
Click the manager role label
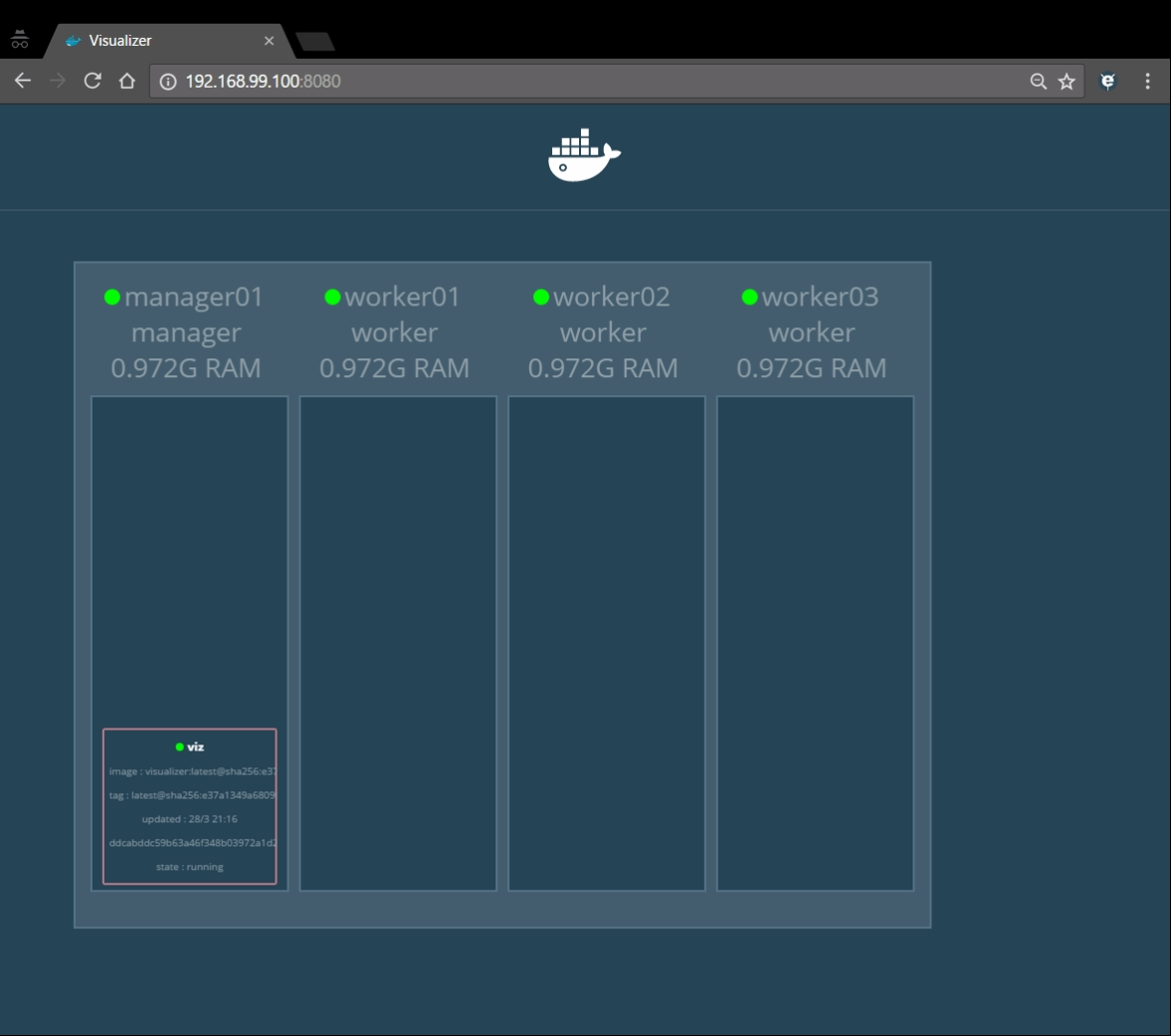(x=186, y=333)
